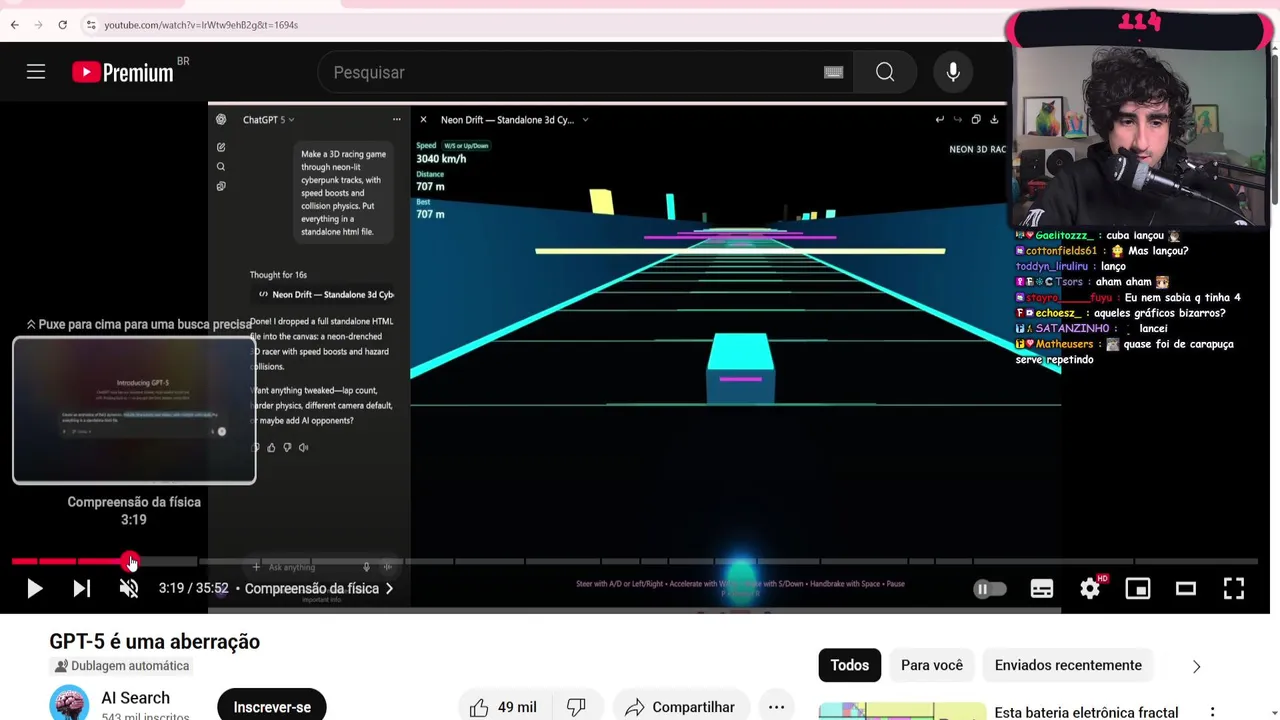Screen dimensions: 1280x720
Task: Start voice search with microphone
Action: pos(953,72)
